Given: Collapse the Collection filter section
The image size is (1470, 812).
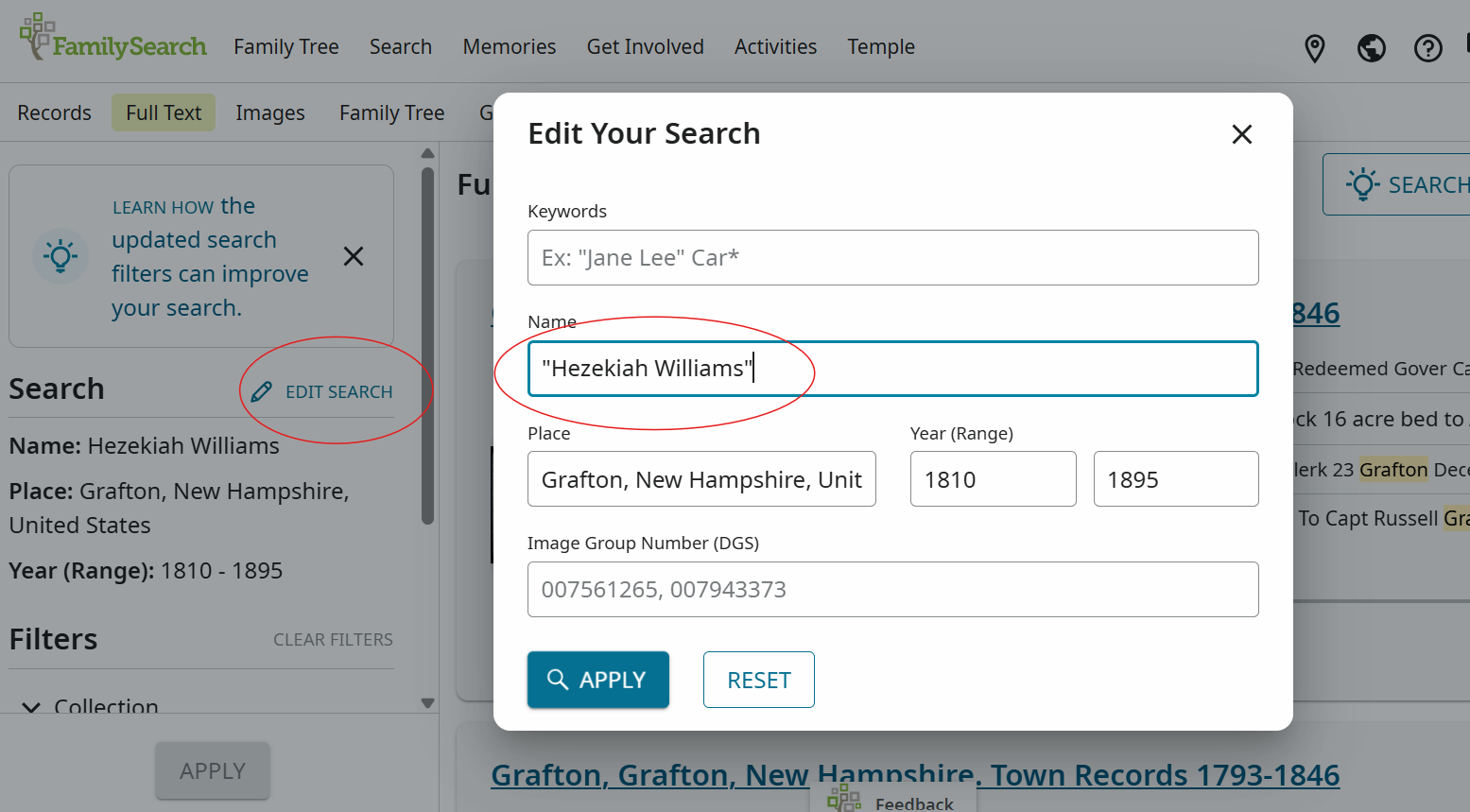Looking at the screenshot, I should coord(31,707).
